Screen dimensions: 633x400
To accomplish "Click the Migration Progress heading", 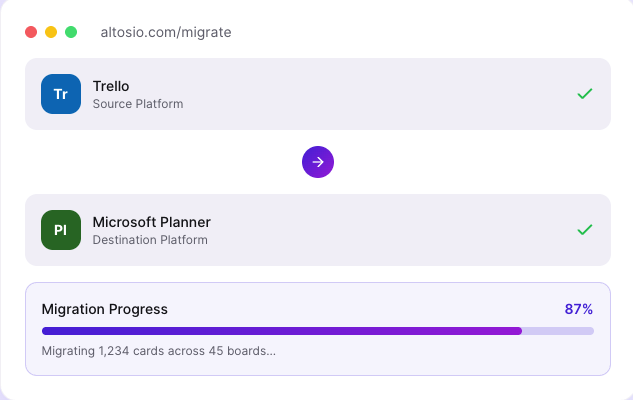I will 105,309.
